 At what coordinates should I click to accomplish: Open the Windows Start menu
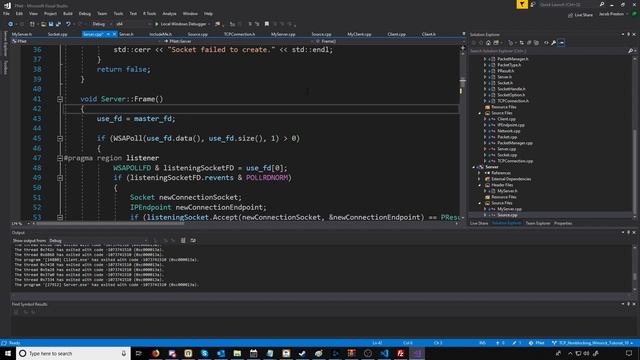coord(8,353)
